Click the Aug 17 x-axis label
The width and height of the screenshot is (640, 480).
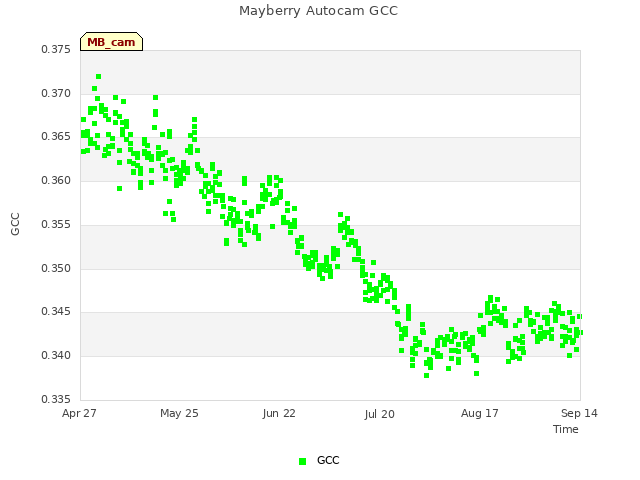[480, 413]
